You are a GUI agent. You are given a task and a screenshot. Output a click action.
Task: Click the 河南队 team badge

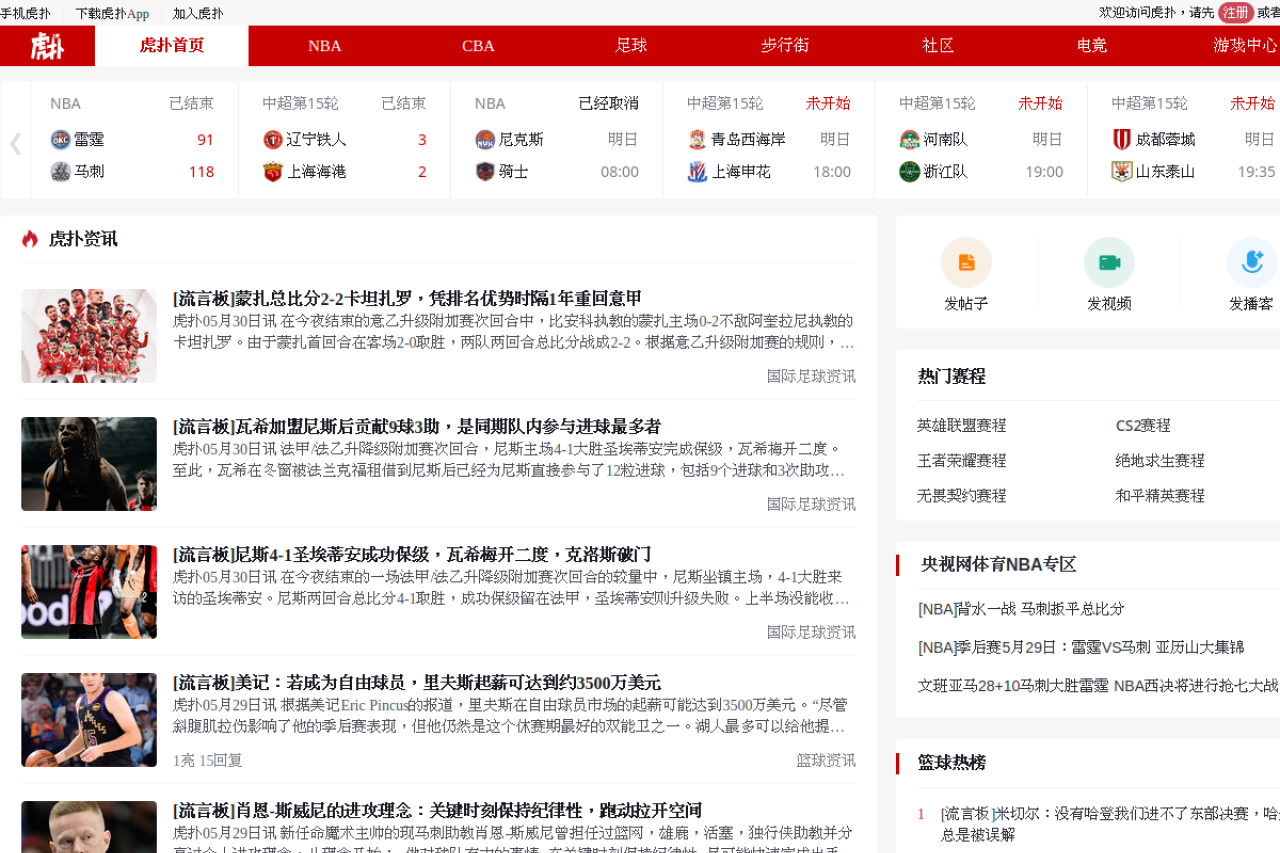(909, 140)
